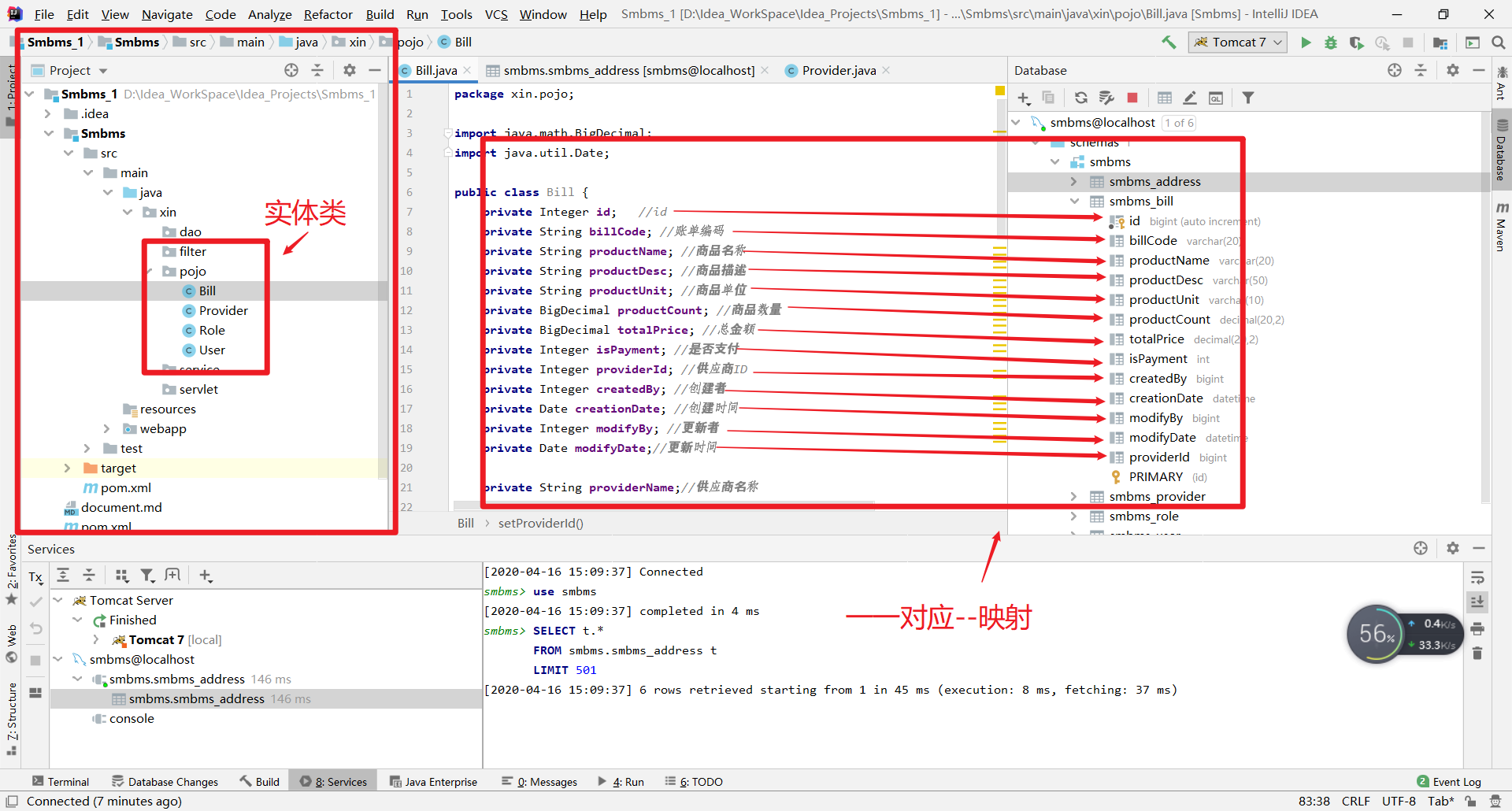The height and width of the screenshot is (811, 1512).
Task: Build project with hammer icon
Action: (1169, 43)
